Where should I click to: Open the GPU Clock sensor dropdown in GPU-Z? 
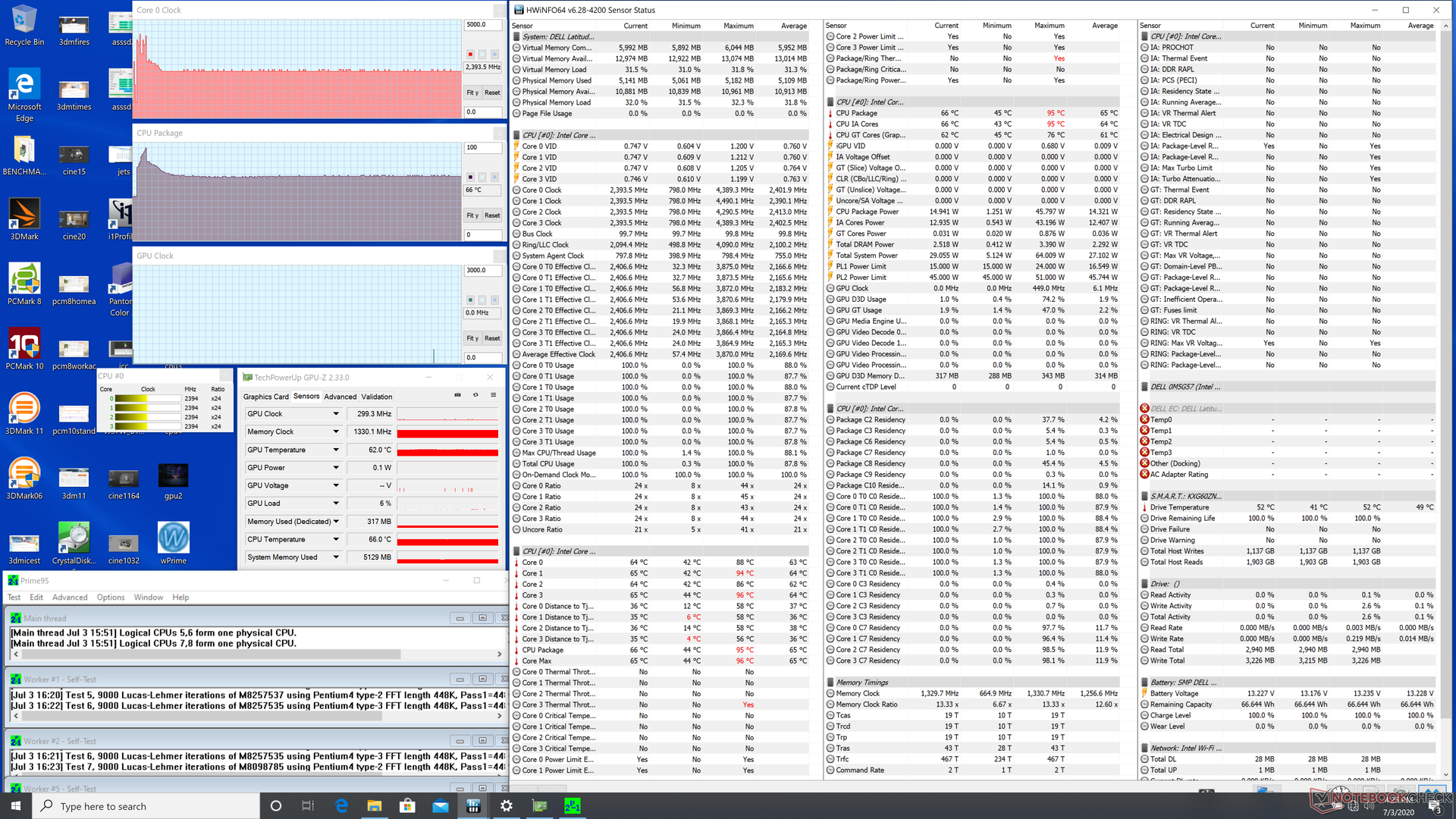(x=336, y=414)
